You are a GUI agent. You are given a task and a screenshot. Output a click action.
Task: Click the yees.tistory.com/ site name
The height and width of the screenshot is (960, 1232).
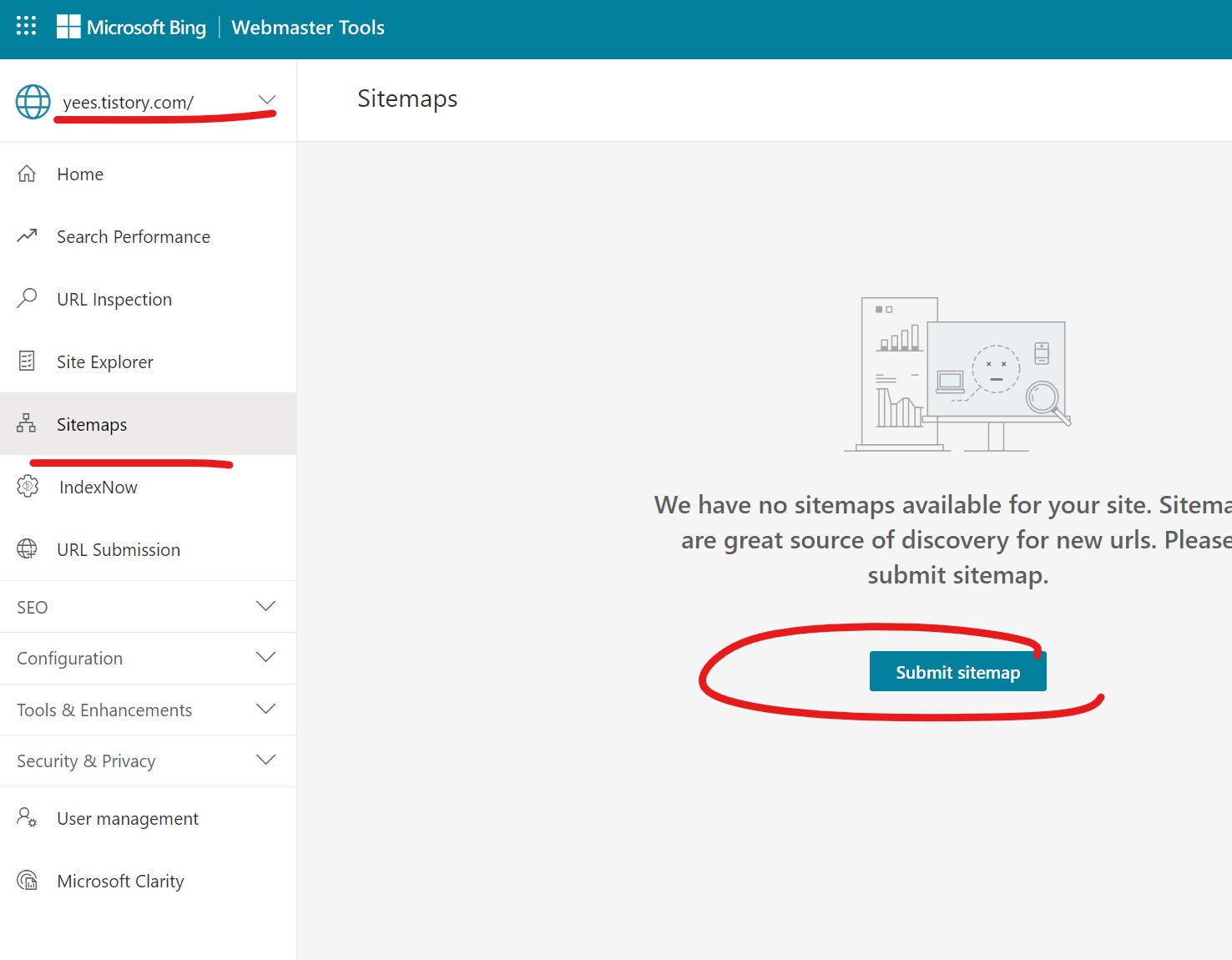128,102
